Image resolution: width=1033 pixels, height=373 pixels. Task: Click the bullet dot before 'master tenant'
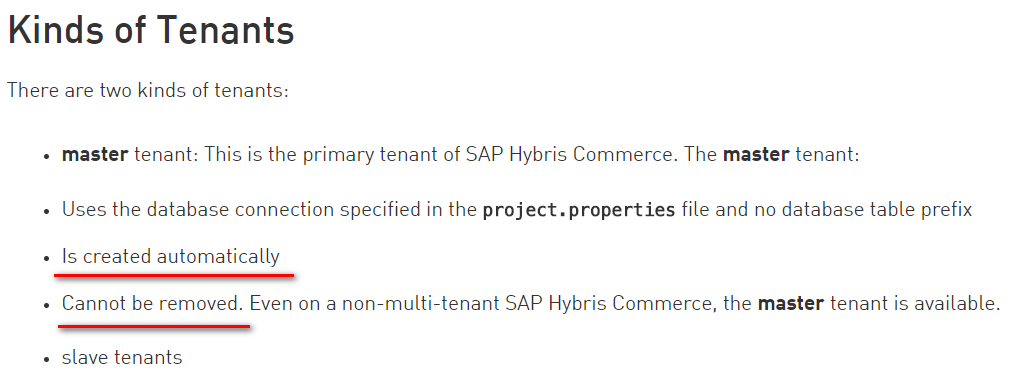point(46,157)
